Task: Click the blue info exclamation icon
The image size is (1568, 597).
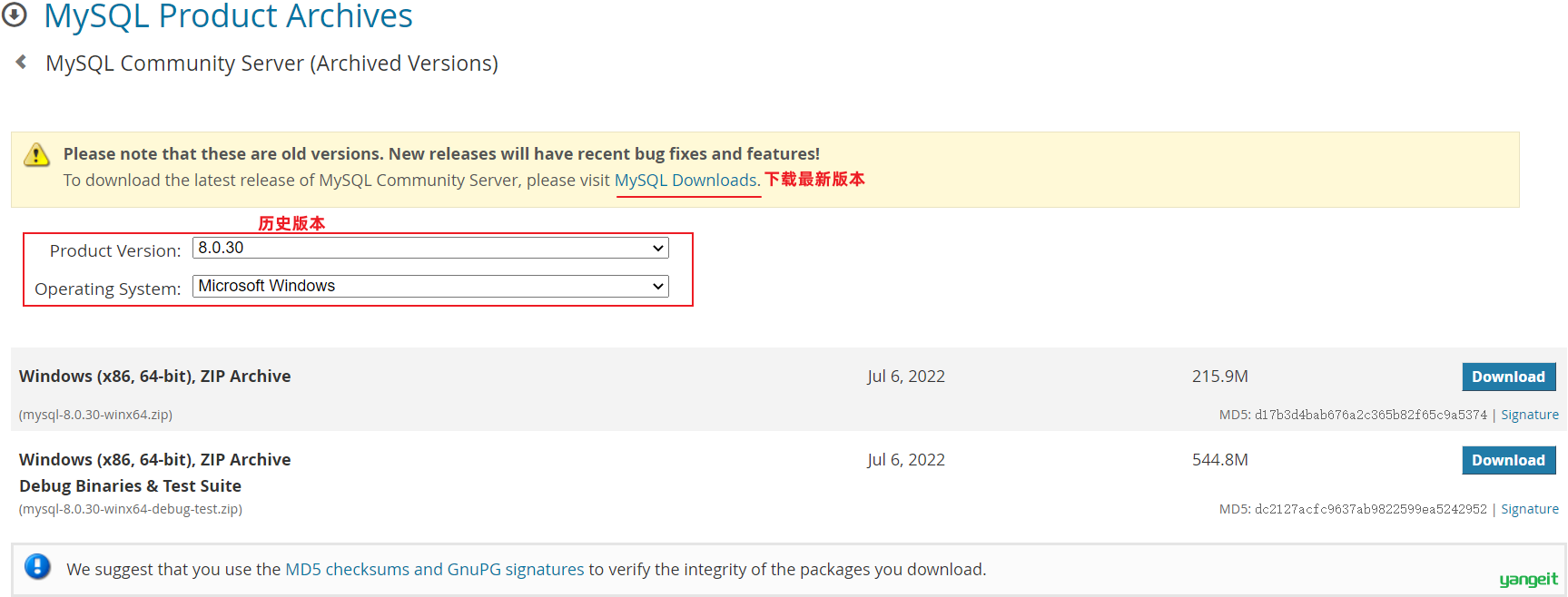Action: (x=37, y=567)
